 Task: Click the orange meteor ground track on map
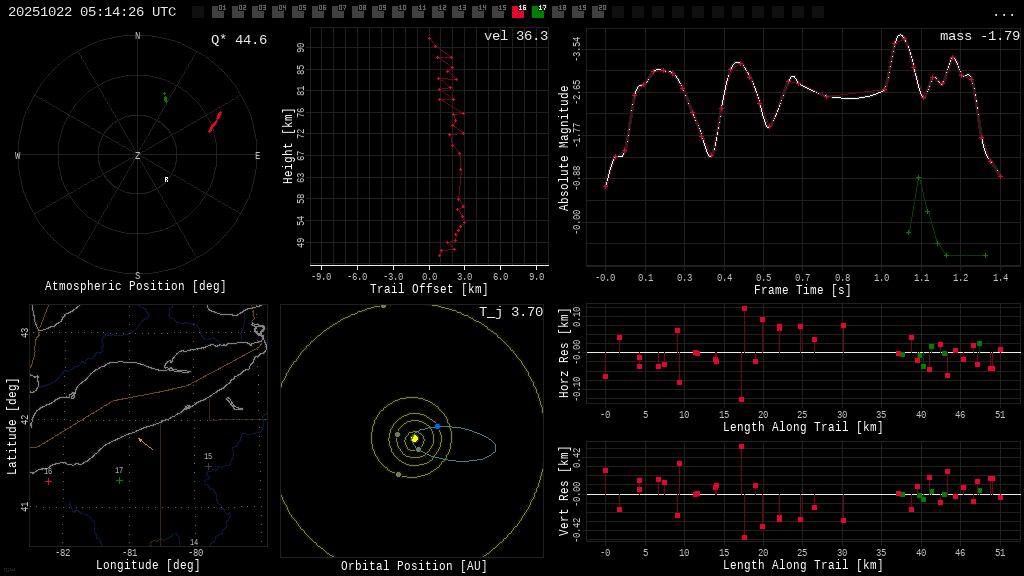[x=146, y=444]
